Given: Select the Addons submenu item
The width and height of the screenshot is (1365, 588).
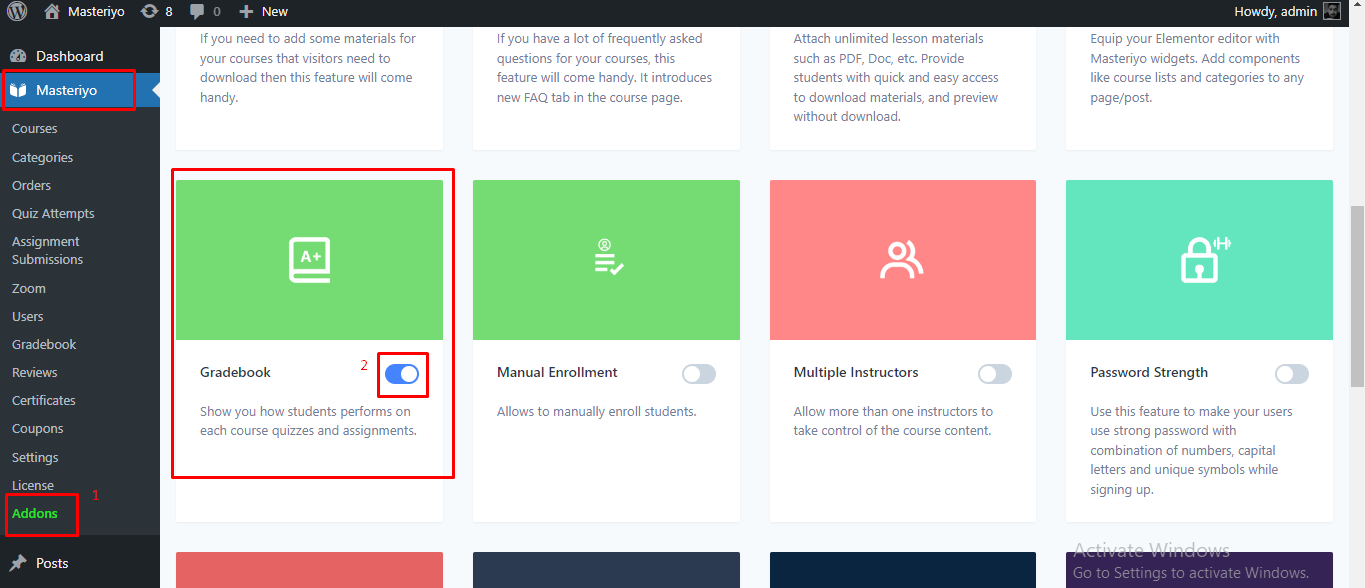Looking at the screenshot, I should tap(35, 513).
